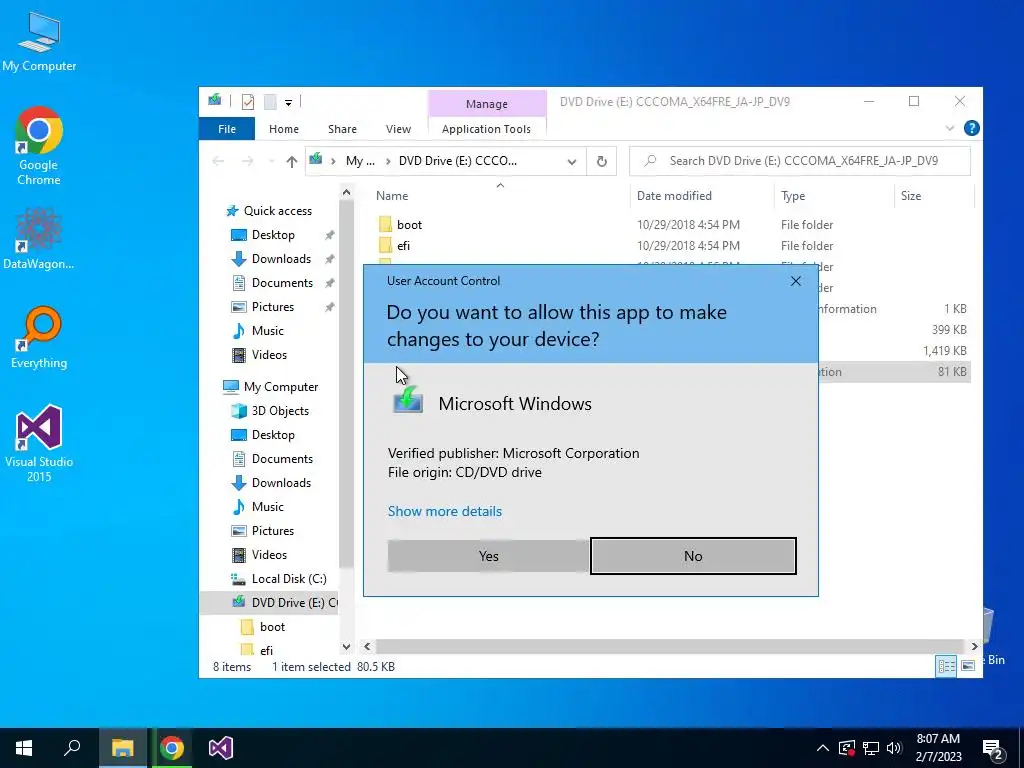
Task: Click File Explorer taskbar icon
Action: point(122,748)
